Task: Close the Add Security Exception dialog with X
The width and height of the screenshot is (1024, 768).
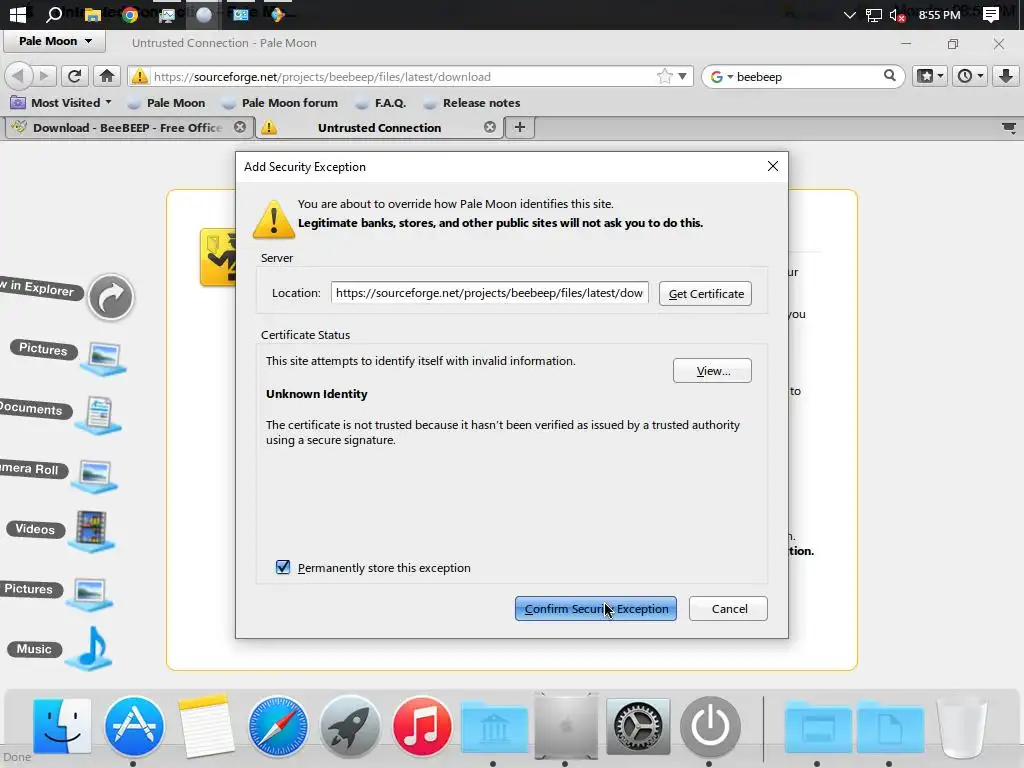Action: [773, 166]
